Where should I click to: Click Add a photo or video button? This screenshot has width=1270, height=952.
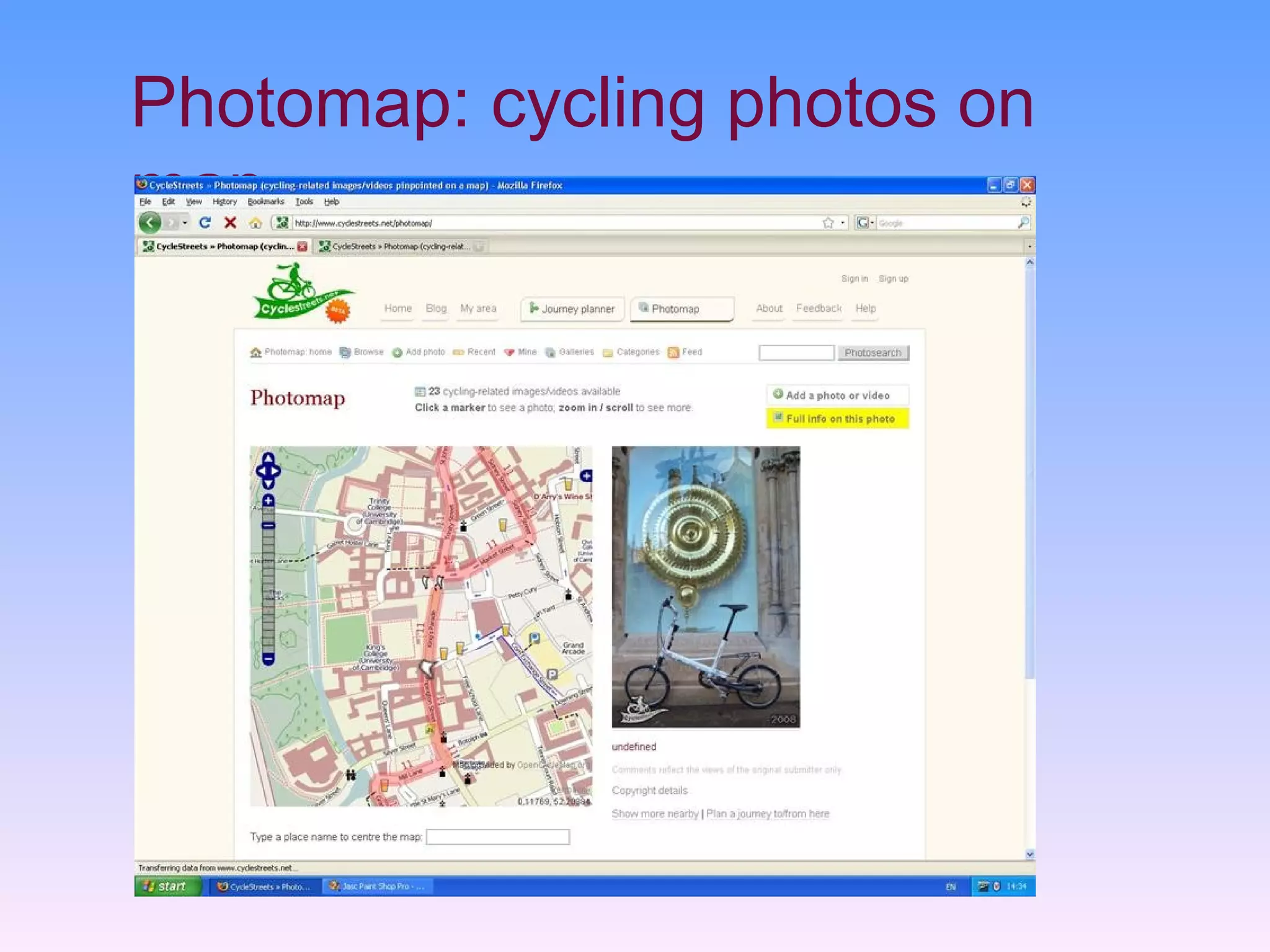(x=838, y=395)
